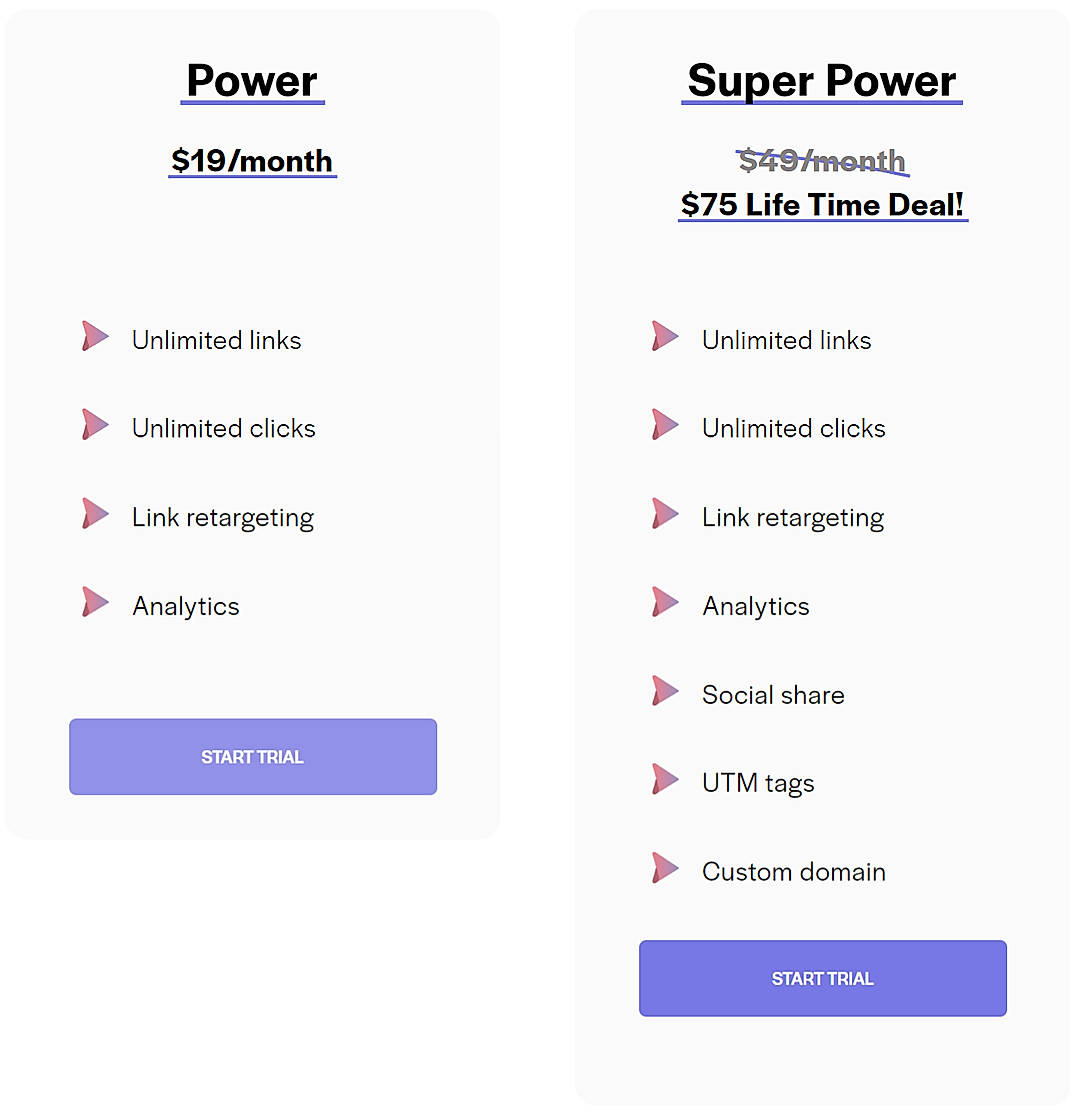Click the crossed-out $49/month price
The height and width of the screenshot is (1112, 1070).
point(822,160)
